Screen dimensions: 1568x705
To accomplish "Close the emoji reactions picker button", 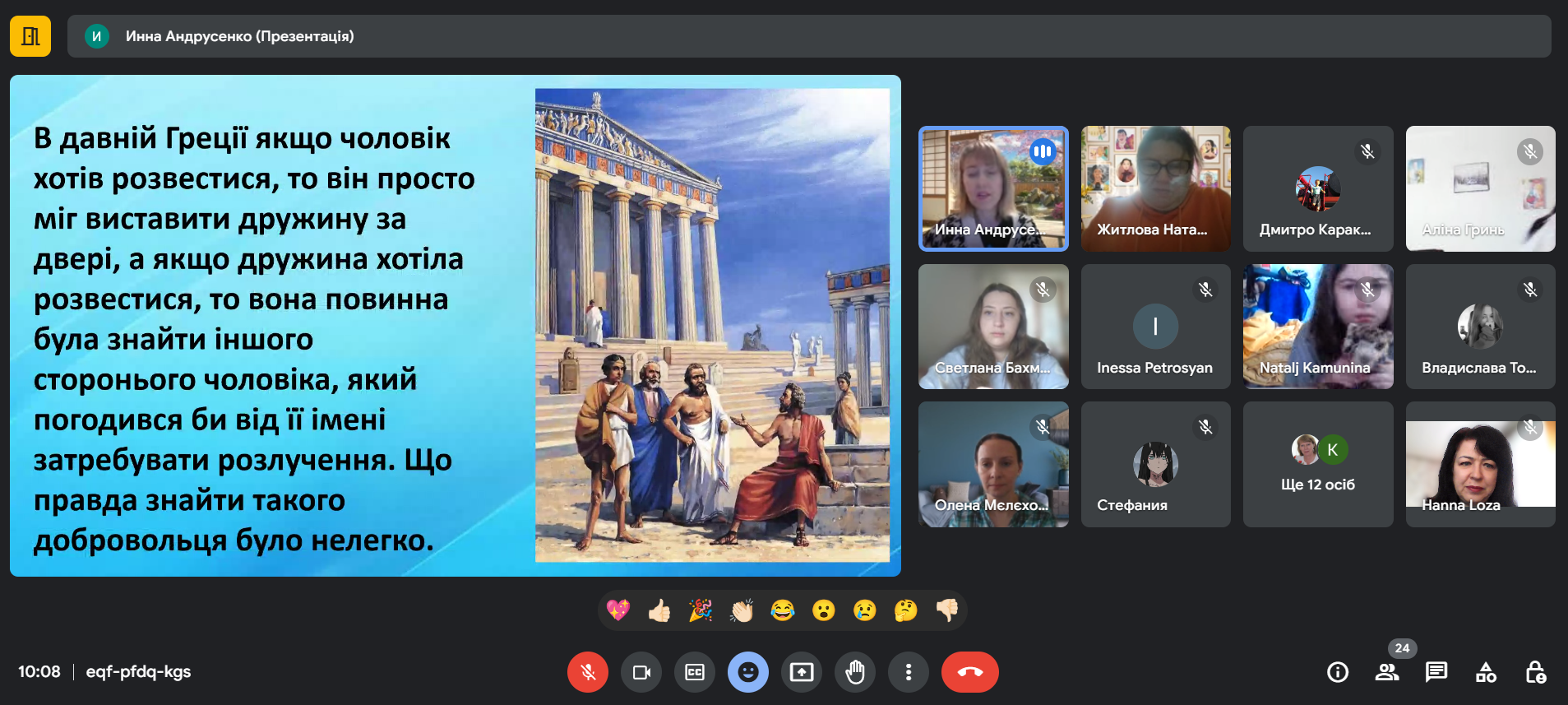I will [x=747, y=672].
